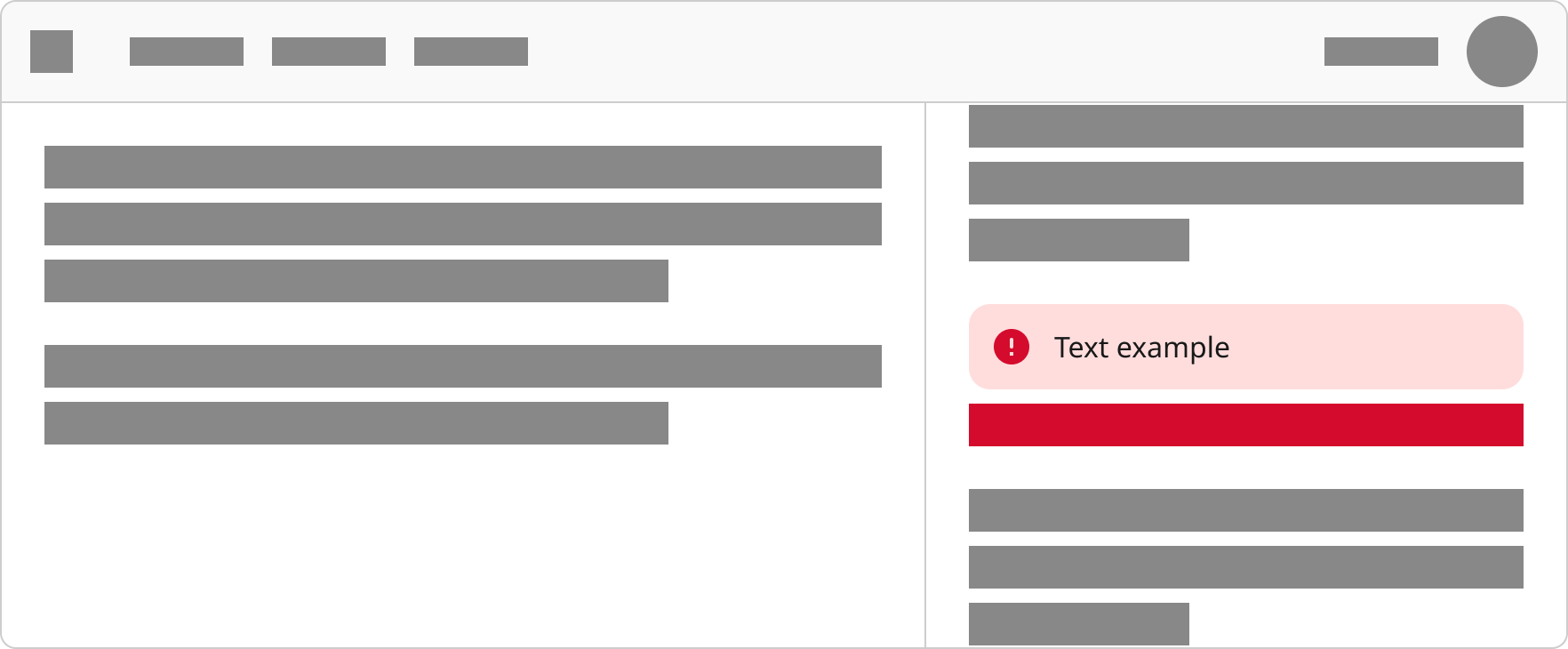Click topmost gray bar in the right panel

pos(1246,126)
